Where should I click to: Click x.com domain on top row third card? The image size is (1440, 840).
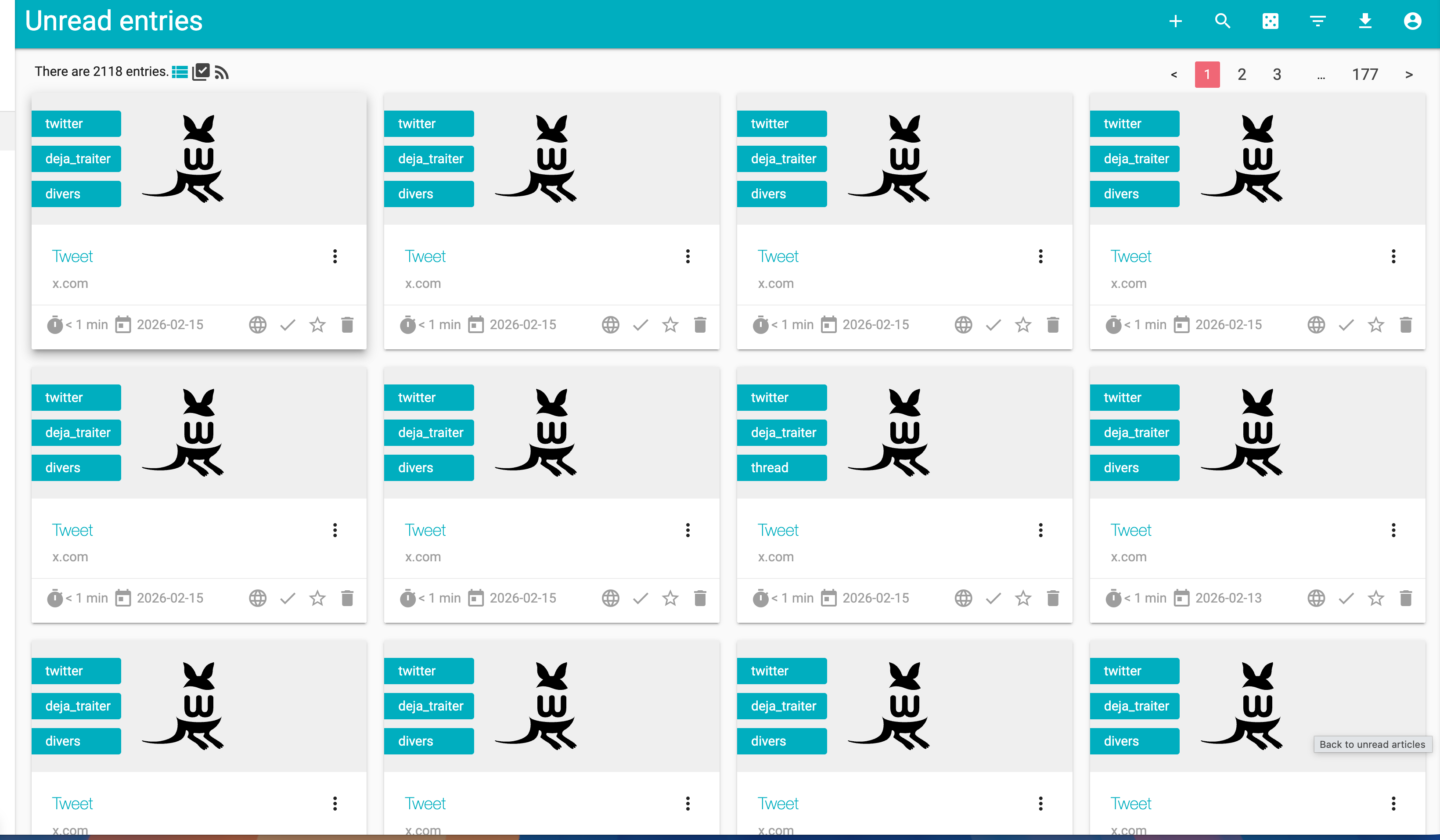pos(775,284)
